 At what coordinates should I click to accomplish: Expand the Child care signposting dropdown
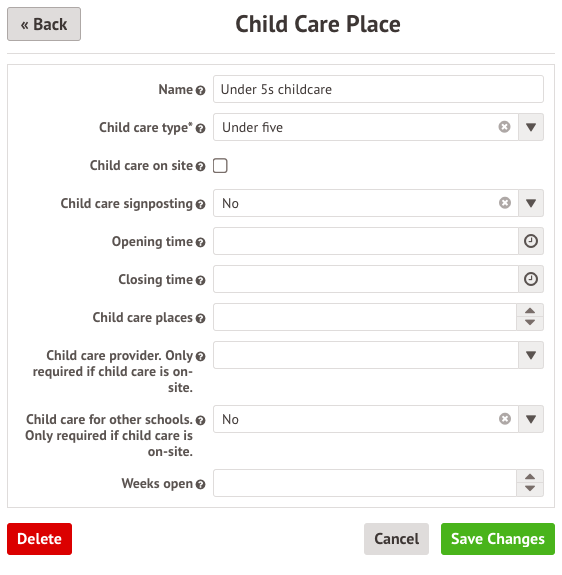coord(530,203)
